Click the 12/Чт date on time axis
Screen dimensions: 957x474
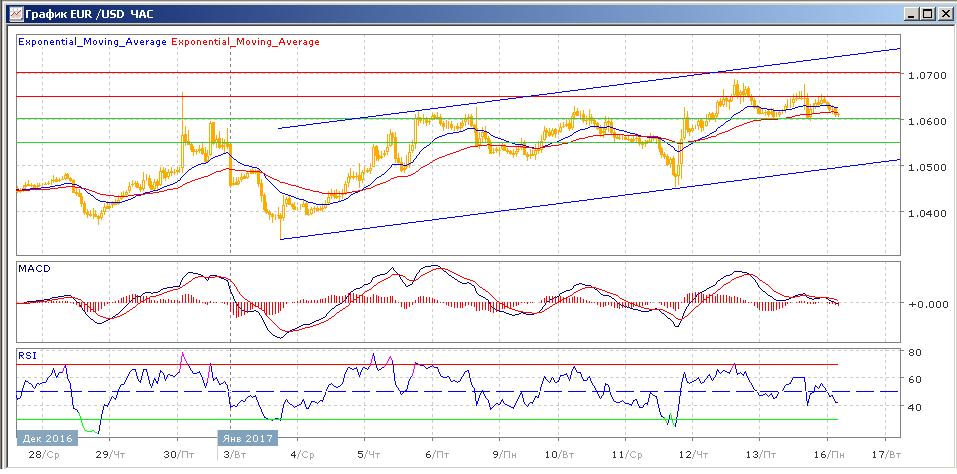(693, 454)
